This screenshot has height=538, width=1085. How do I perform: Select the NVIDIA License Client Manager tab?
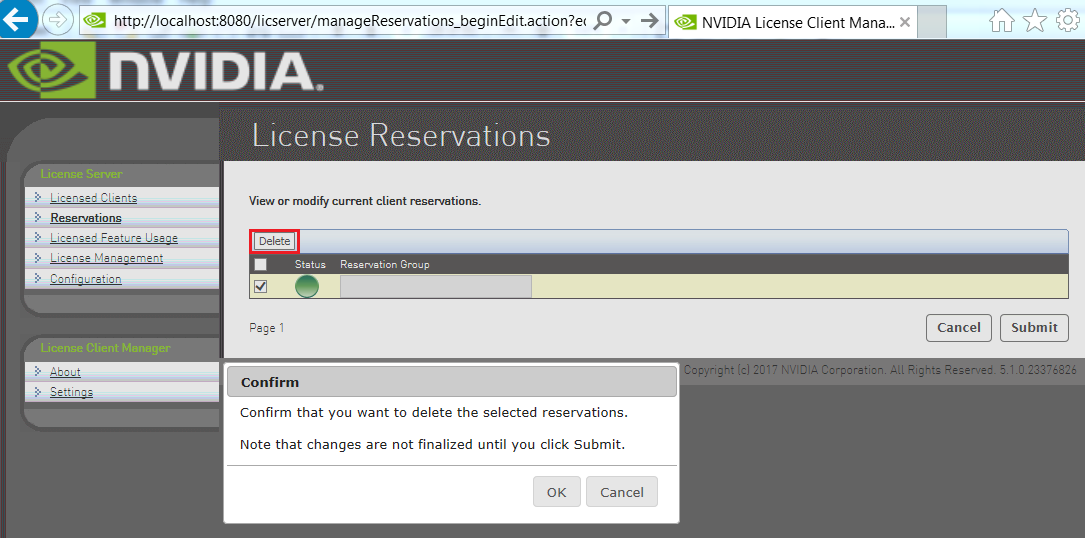(790, 22)
